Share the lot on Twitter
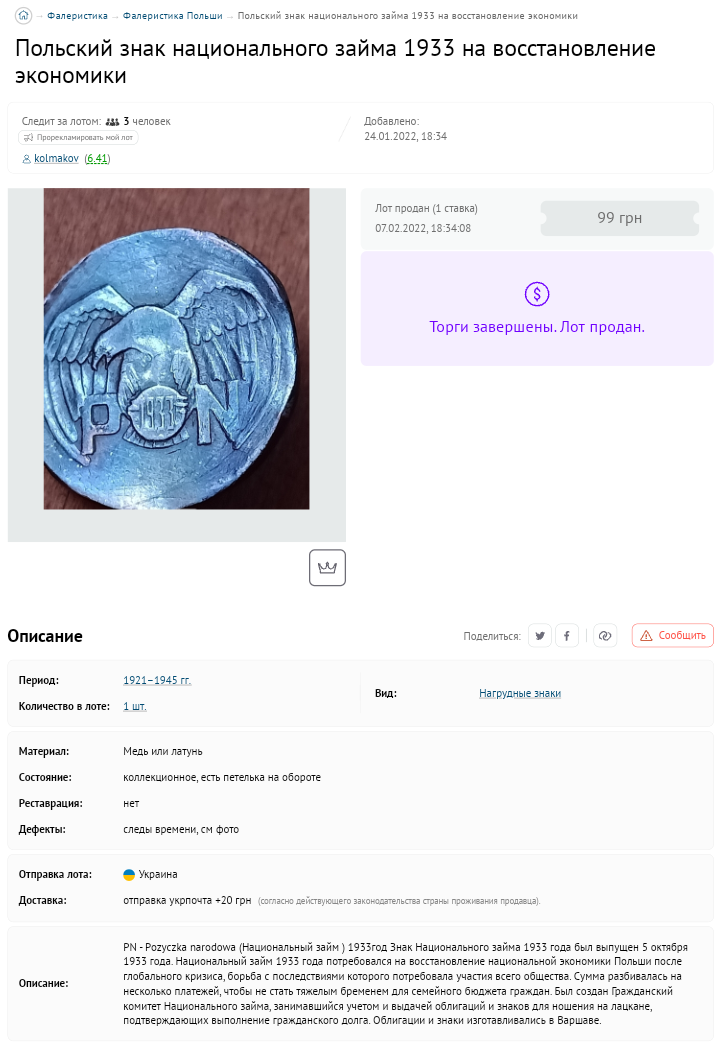 540,635
